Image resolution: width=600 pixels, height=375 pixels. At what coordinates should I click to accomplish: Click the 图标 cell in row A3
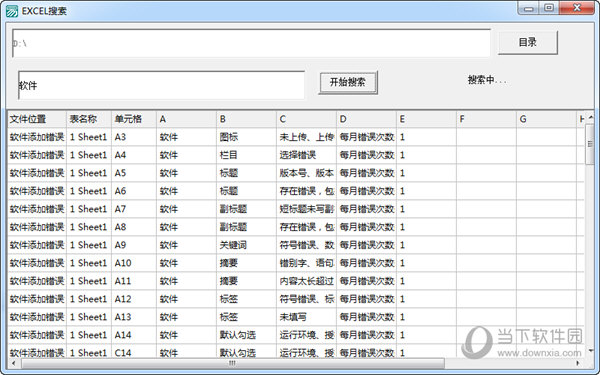pyautogui.click(x=246, y=137)
